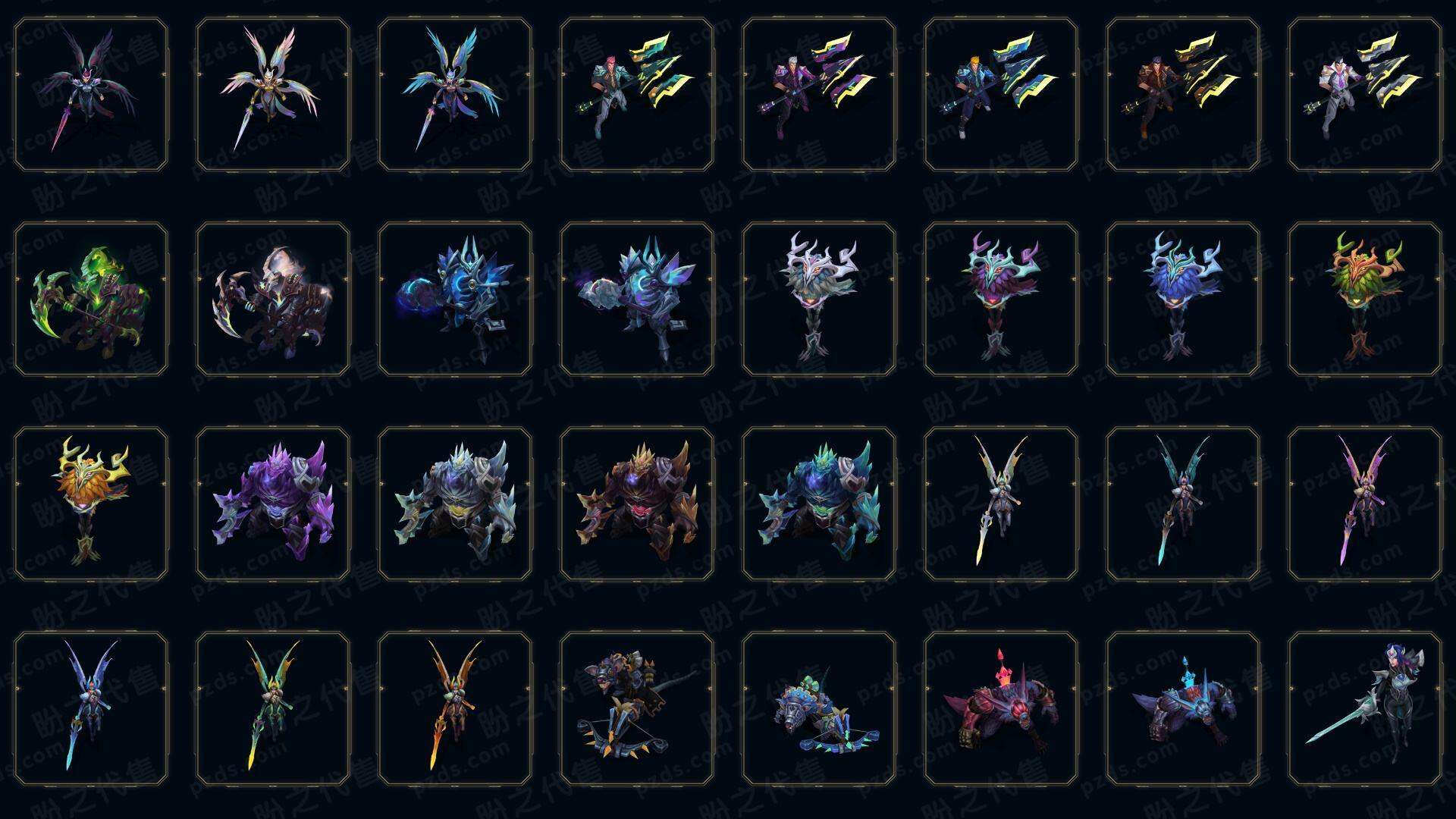Select the blue crouching rat crossbow chroma
The height and width of the screenshot is (819, 1456).
[819, 708]
